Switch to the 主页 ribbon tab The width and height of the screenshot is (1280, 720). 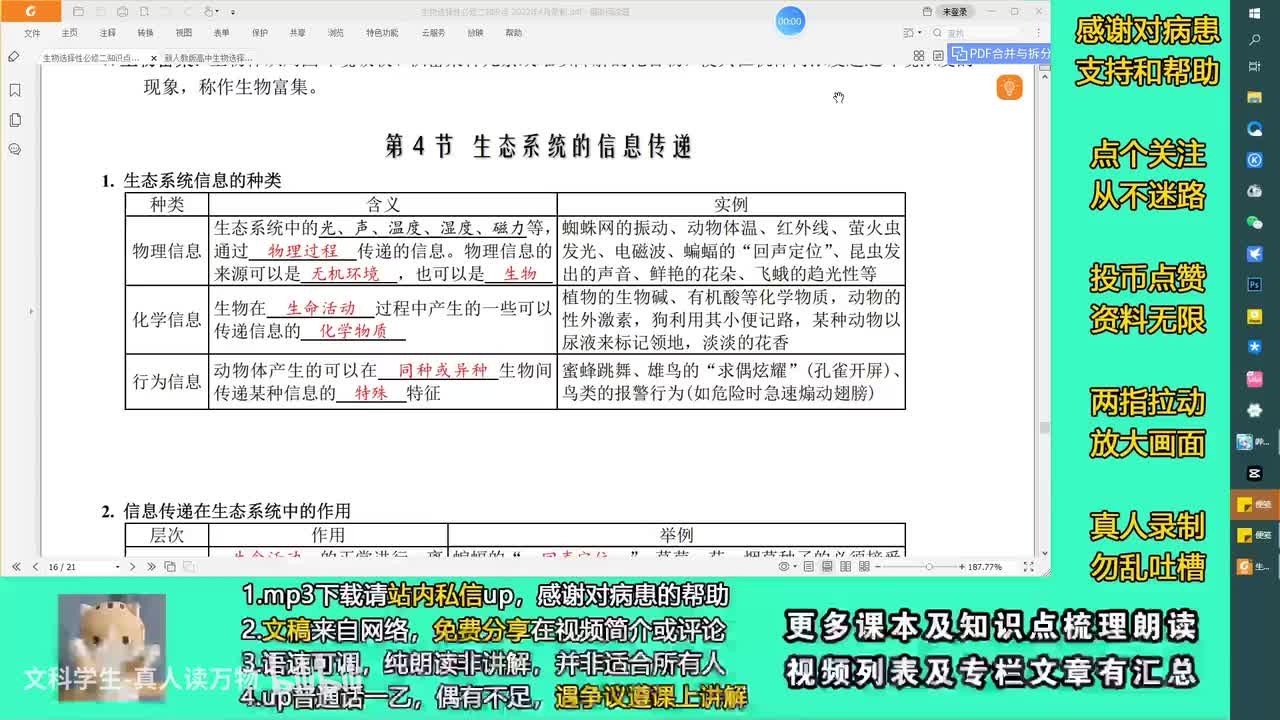[x=69, y=33]
